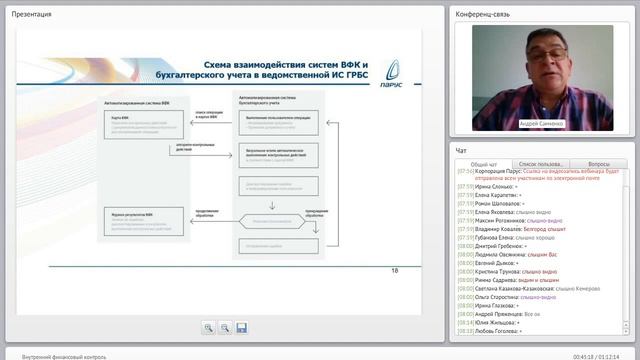
Task: Click the Андрей Самонов name label
Action: [x=541, y=124]
